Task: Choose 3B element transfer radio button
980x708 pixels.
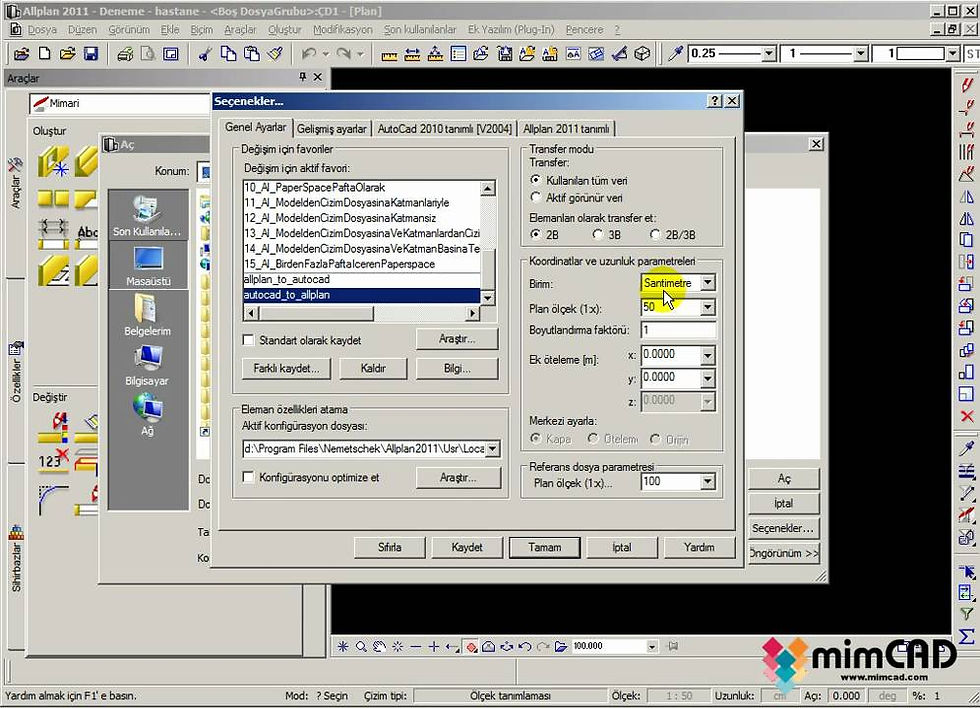Action: coord(598,234)
